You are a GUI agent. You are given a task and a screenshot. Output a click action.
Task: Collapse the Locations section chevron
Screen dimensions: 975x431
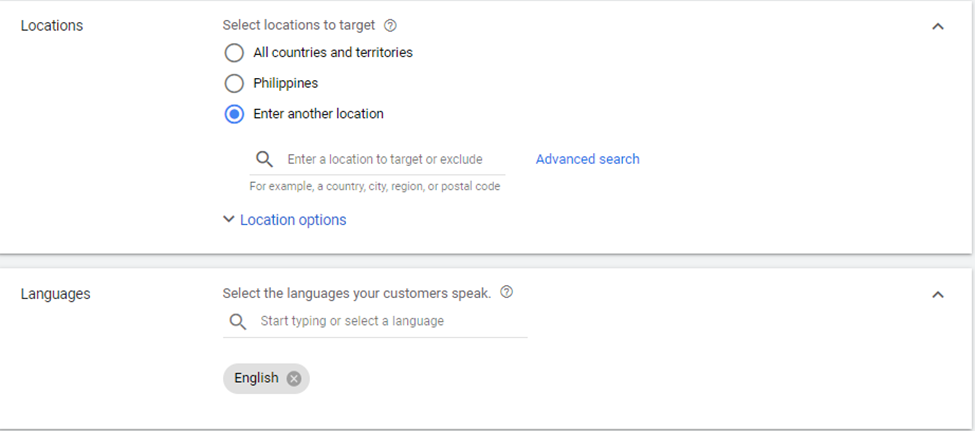point(938,26)
